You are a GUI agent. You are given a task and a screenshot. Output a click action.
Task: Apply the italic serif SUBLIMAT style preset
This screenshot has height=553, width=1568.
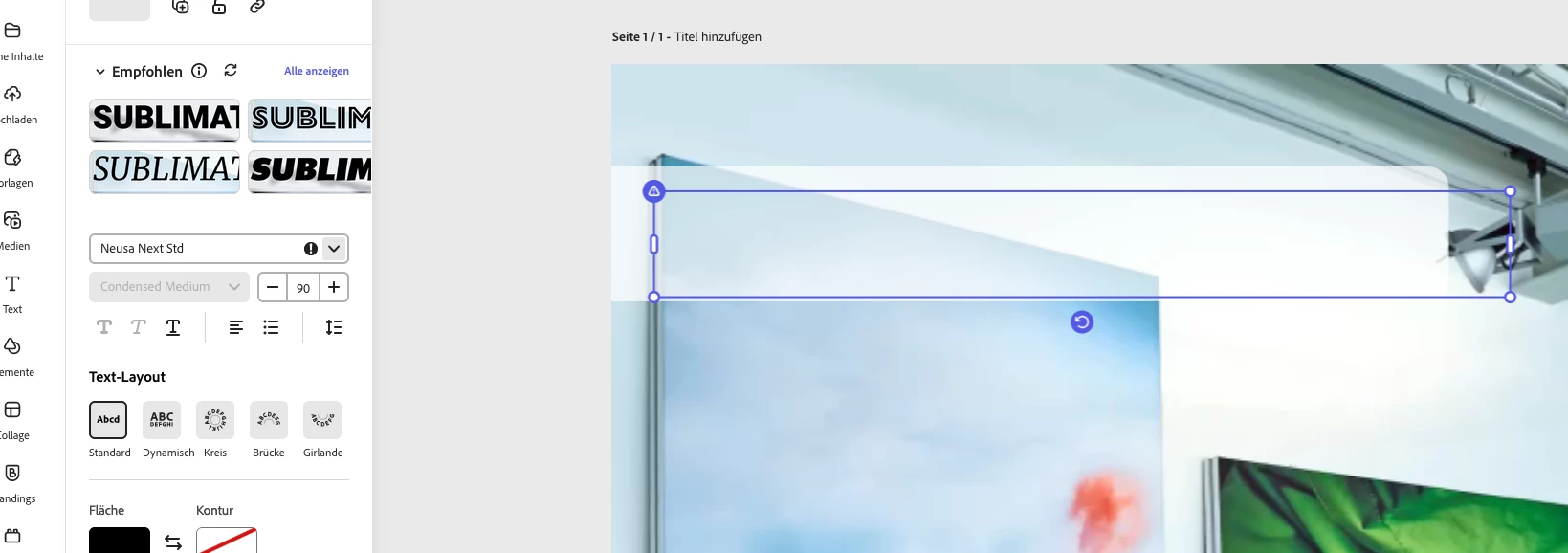165,171
